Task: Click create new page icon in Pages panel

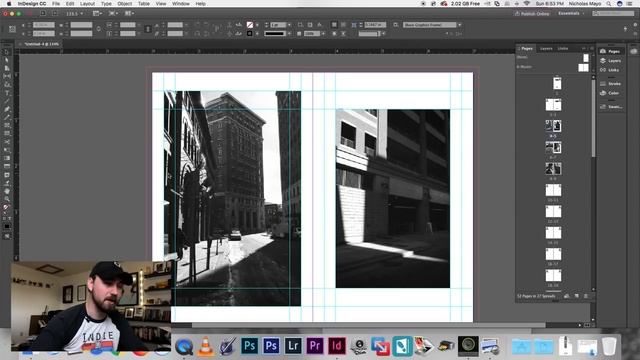Action: click(576, 296)
